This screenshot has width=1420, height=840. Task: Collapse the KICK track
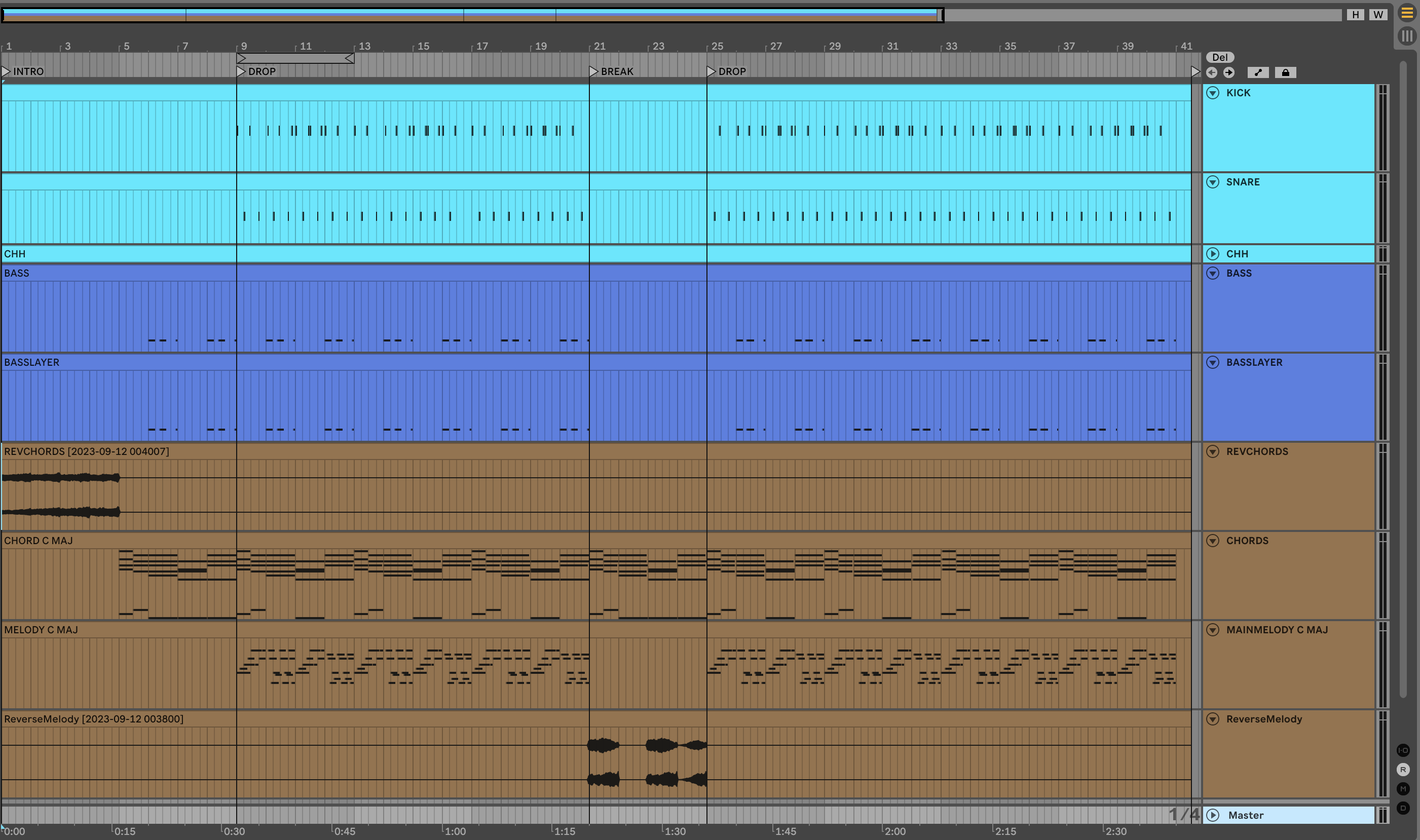click(x=1213, y=93)
